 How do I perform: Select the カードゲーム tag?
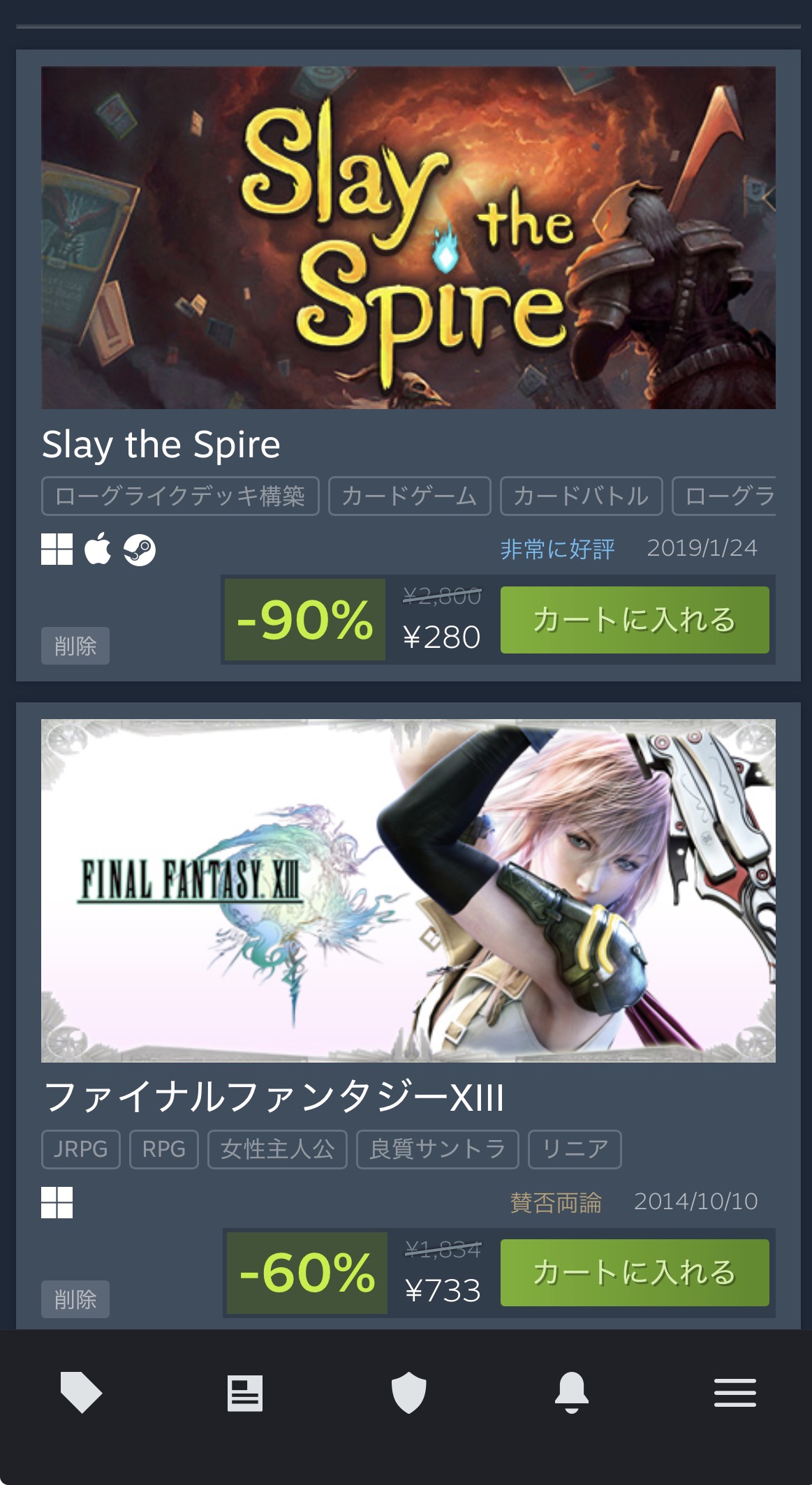(x=409, y=496)
